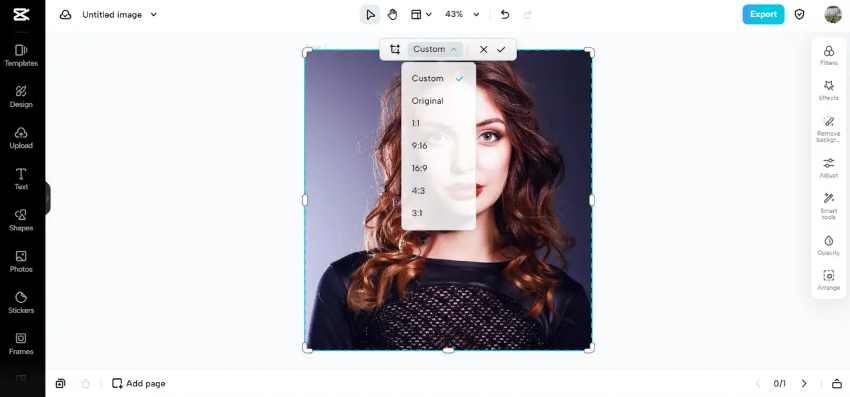Click the cloud save icon

pyautogui.click(x=66, y=15)
